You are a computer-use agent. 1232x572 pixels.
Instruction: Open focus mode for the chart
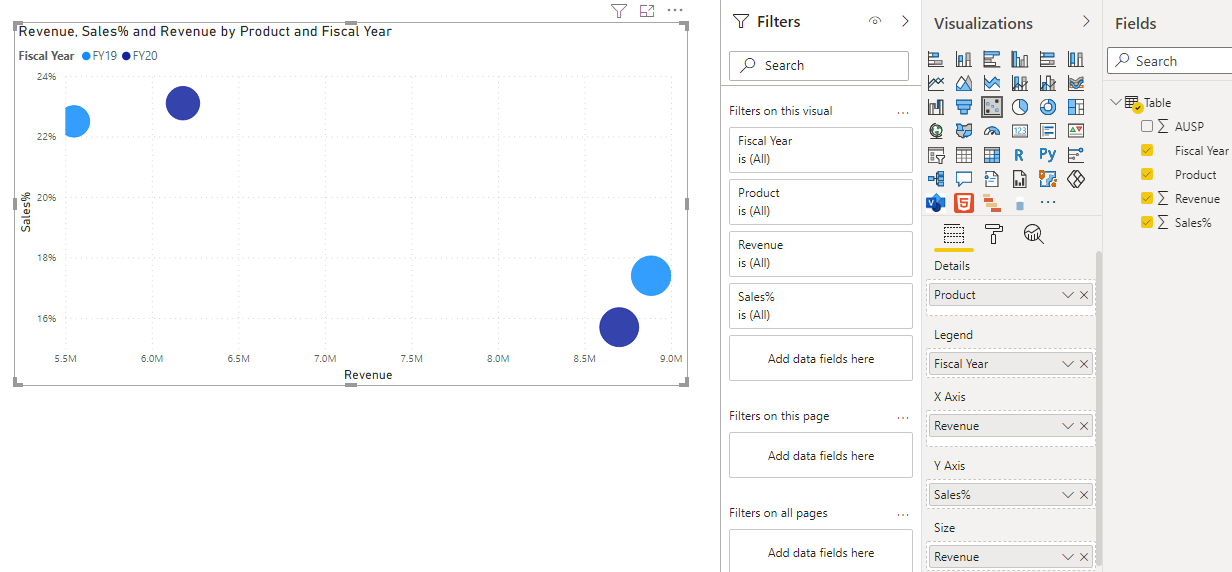[x=647, y=11]
